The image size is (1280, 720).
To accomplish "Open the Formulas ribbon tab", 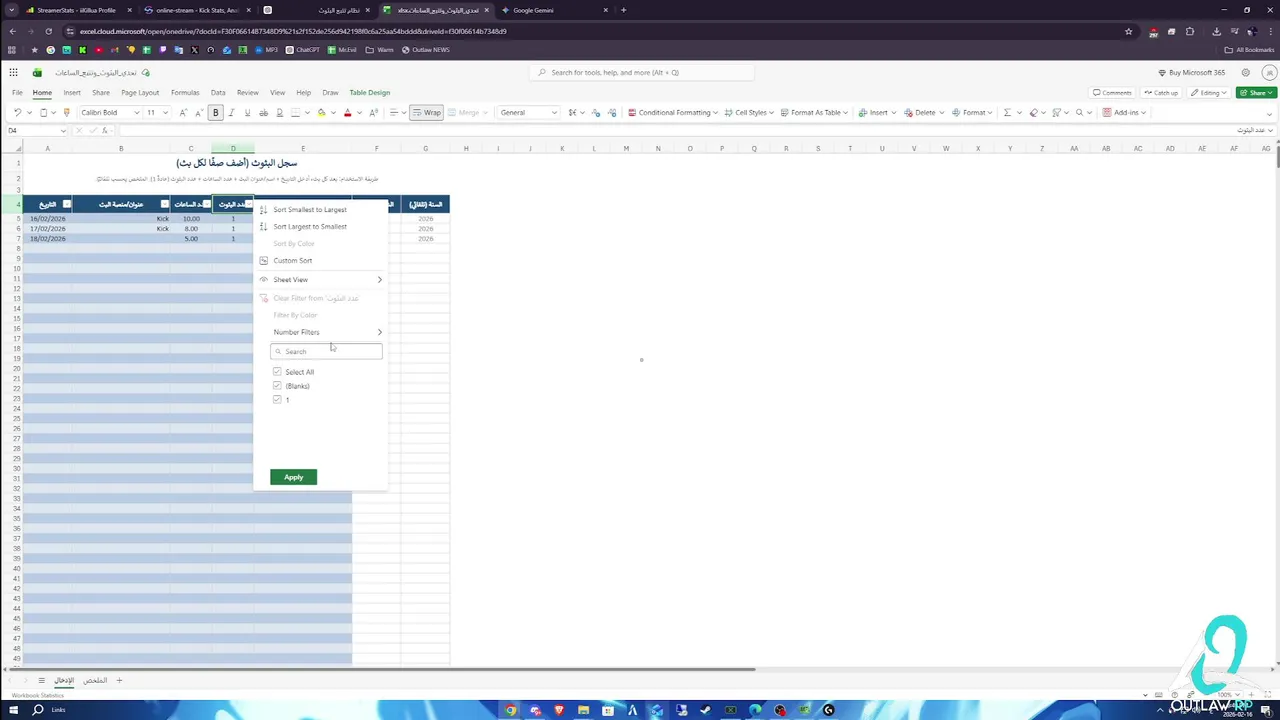I will click(185, 92).
